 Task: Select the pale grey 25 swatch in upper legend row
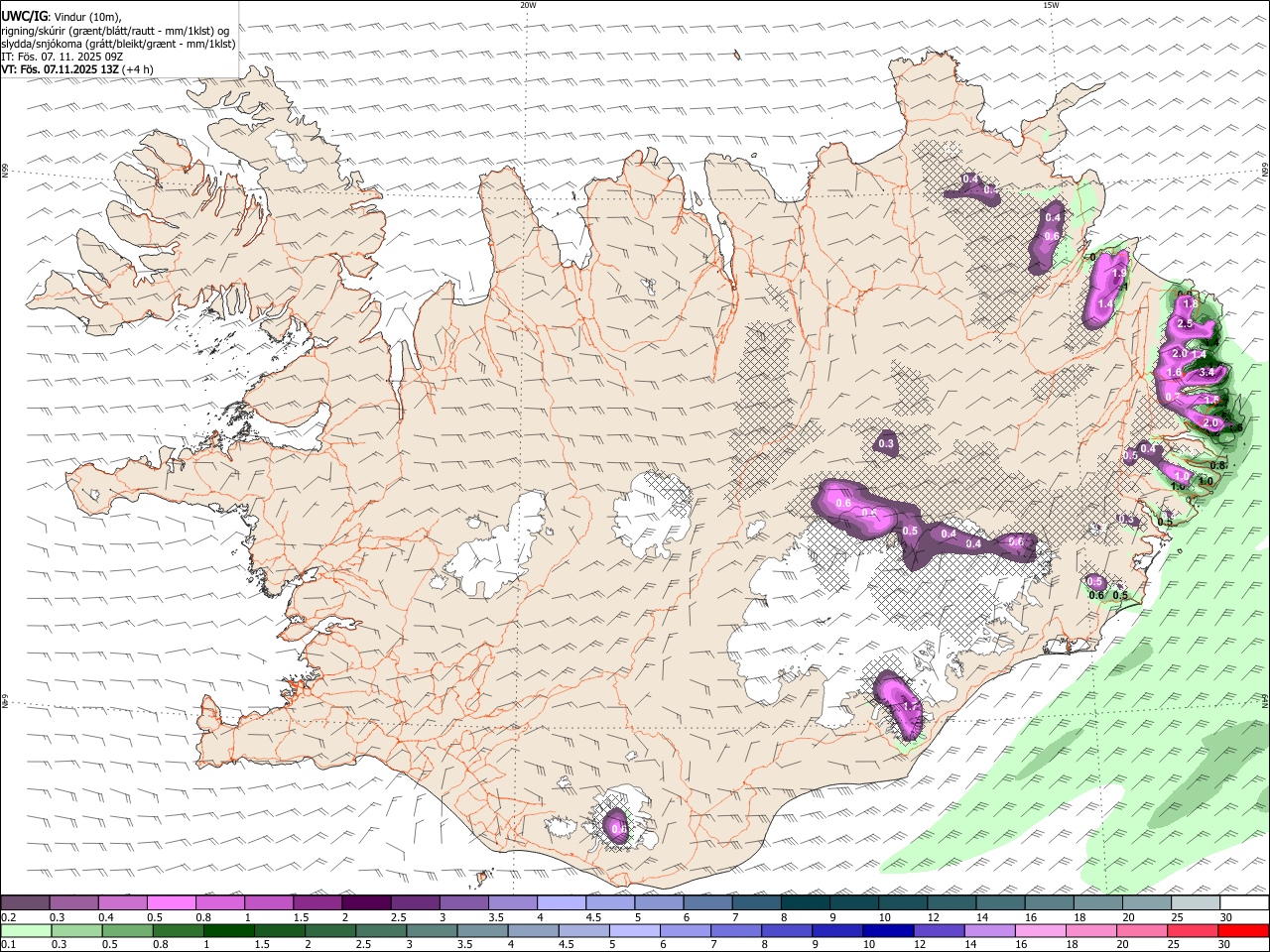coord(1195,903)
